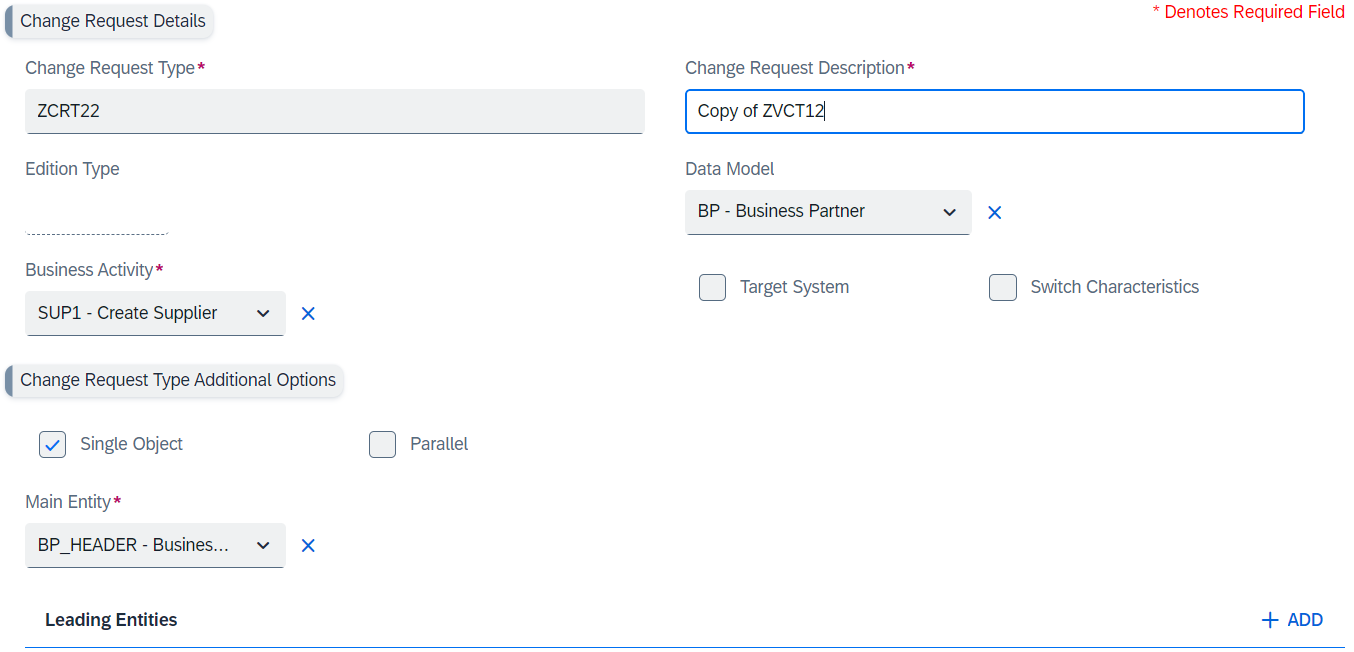Uncheck the Single Object checkbox
The image size is (1354, 652).
click(x=52, y=444)
